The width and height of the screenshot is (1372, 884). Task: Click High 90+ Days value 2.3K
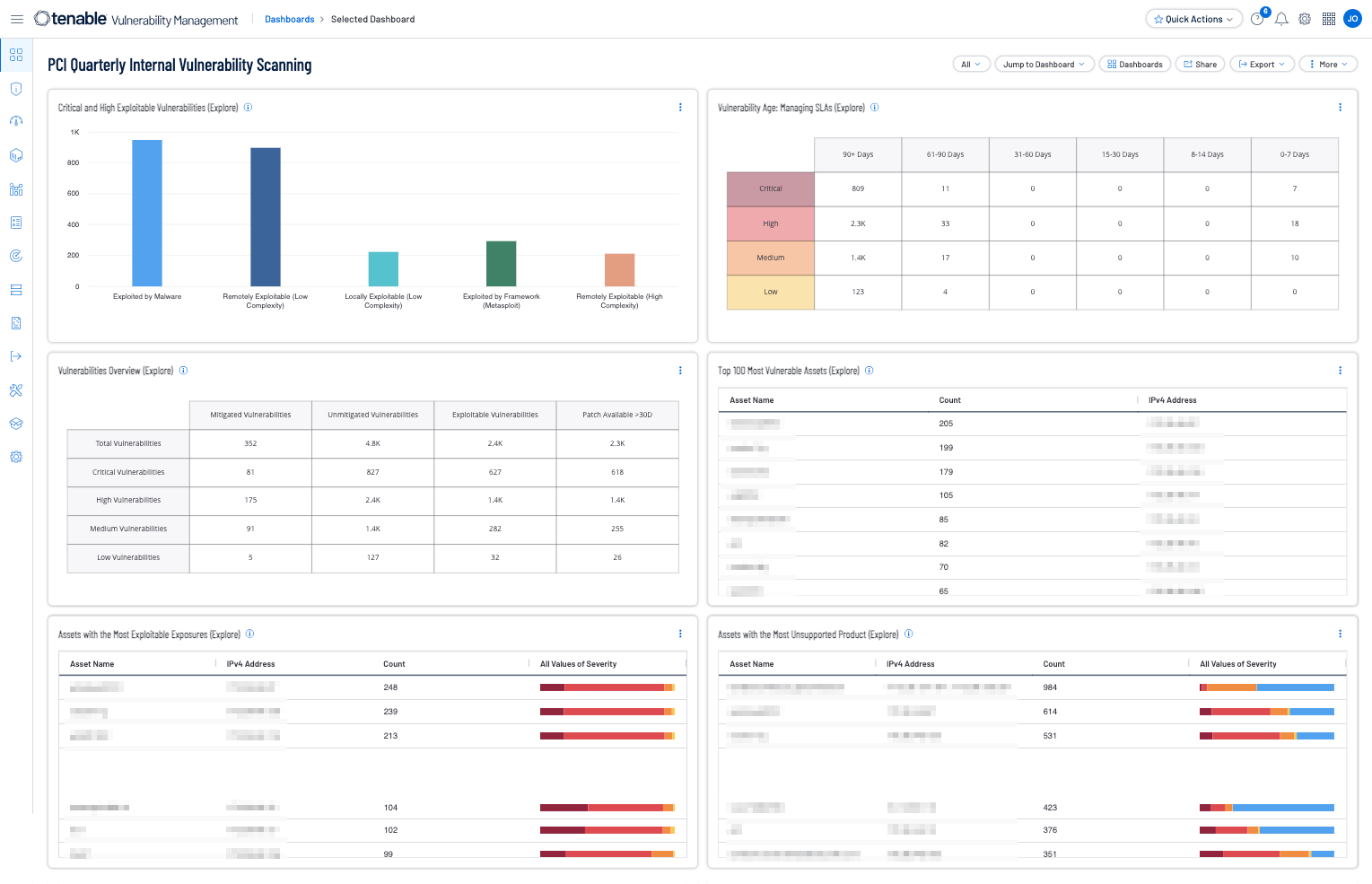click(858, 223)
